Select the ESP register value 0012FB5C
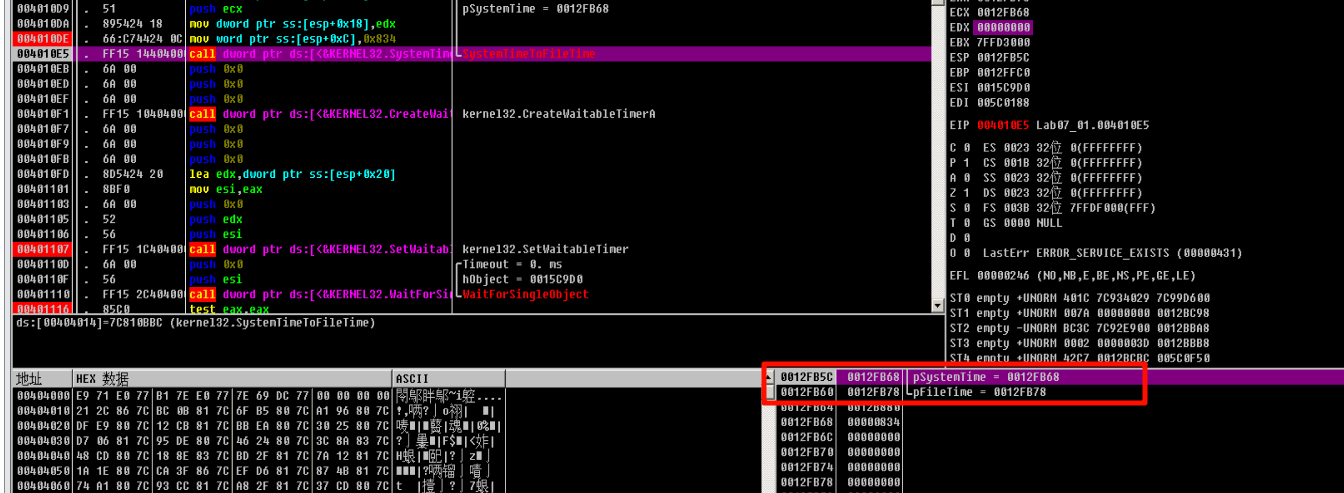The height and width of the screenshot is (493, 1344). (x=1003, y=57)
